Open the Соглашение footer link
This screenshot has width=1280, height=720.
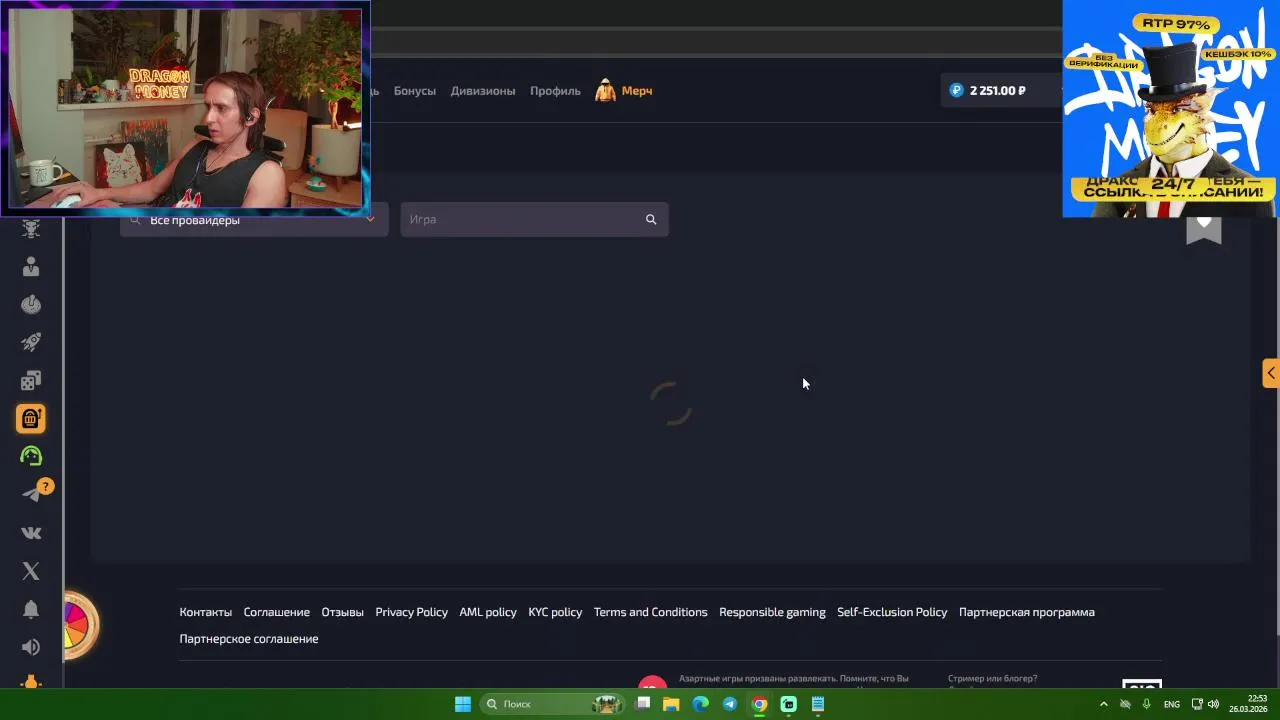click(277, 612)
